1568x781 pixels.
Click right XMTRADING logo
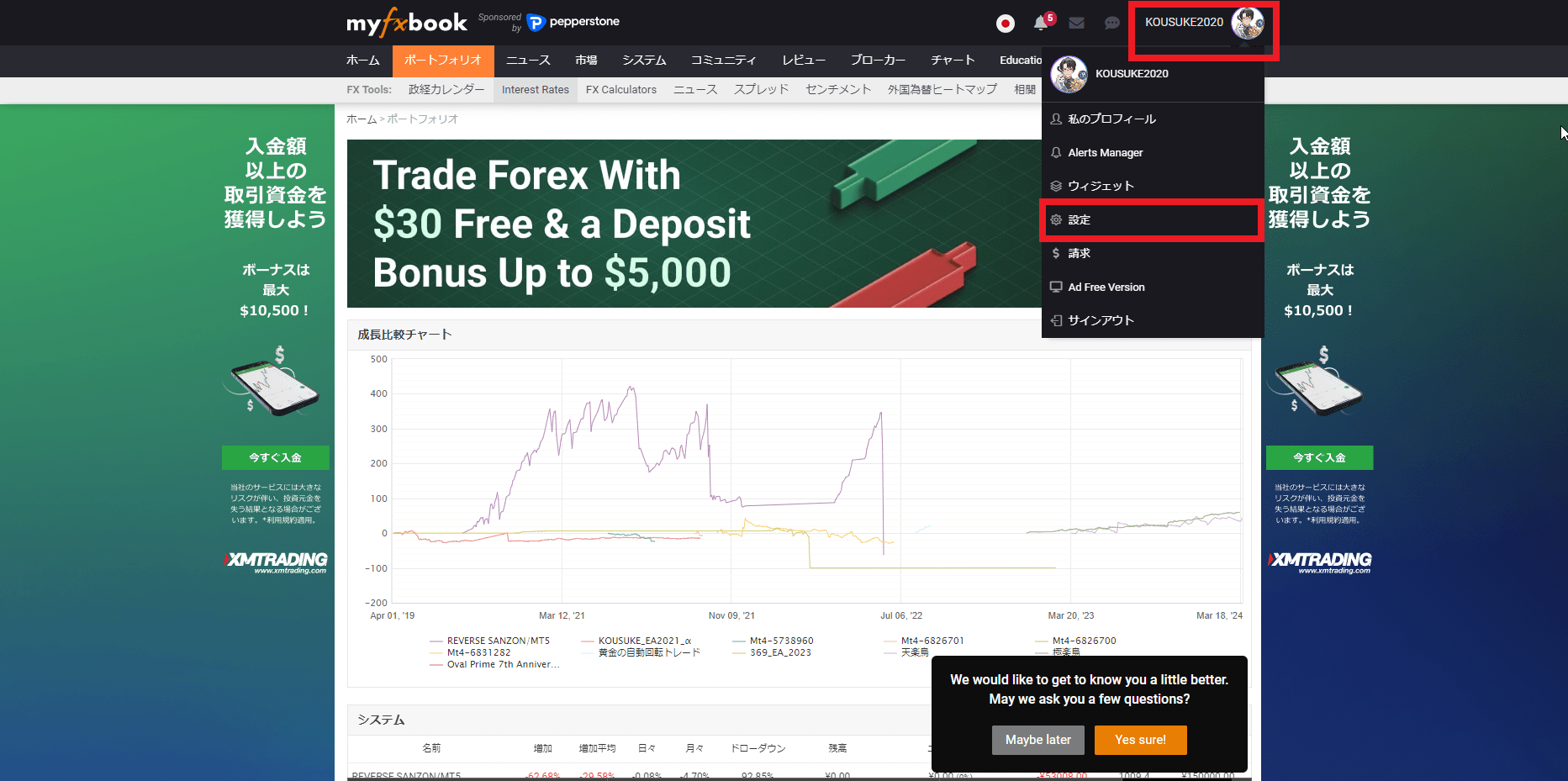point(1320,562)
